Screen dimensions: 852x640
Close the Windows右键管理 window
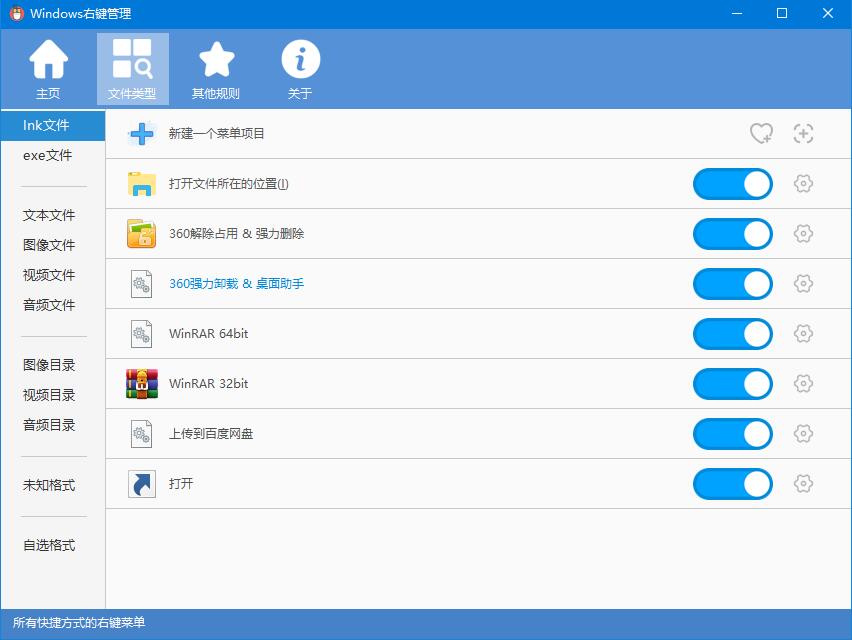tap(828, 14)
